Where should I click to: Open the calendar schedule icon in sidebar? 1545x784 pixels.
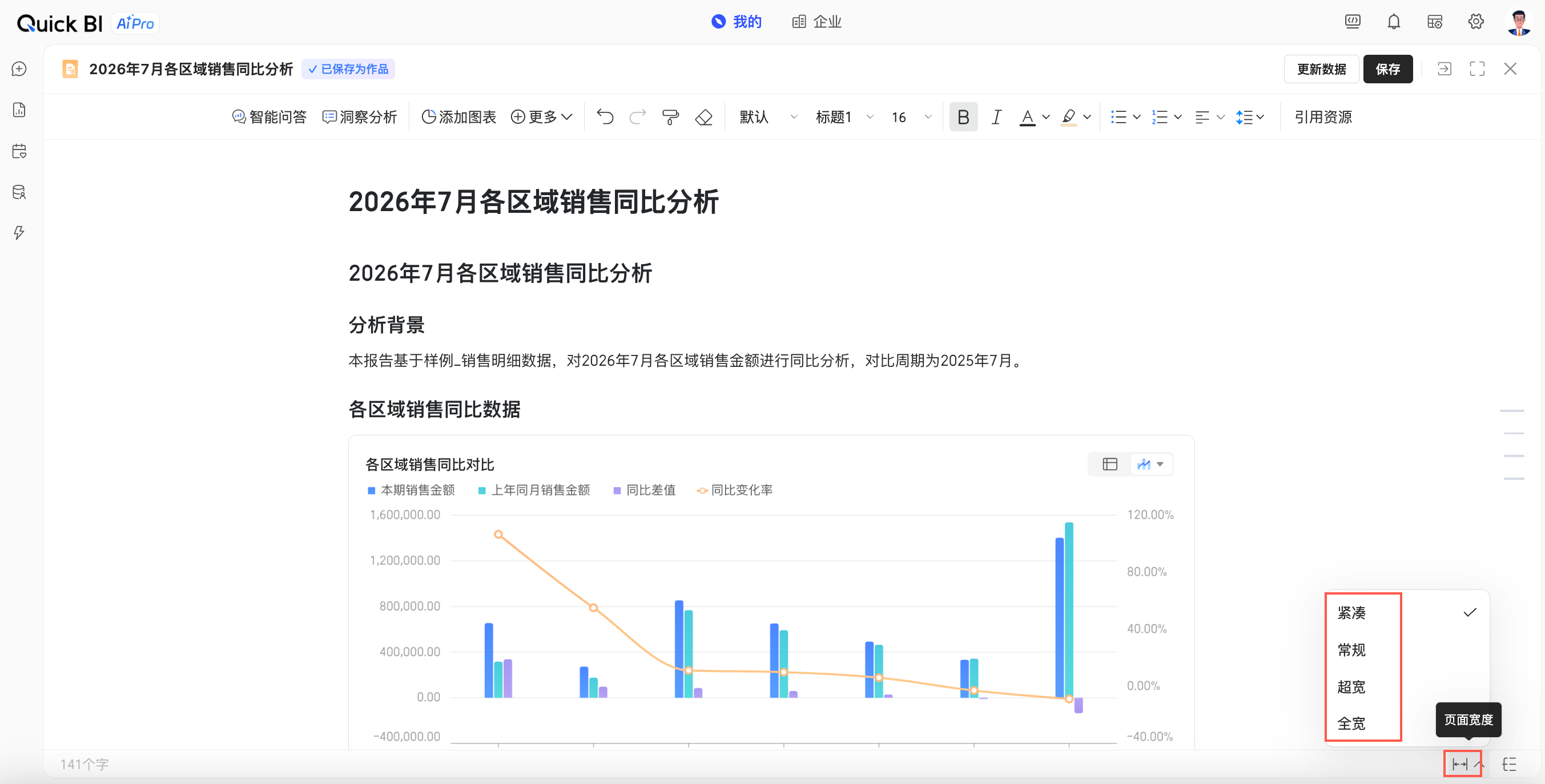[19, 151]
